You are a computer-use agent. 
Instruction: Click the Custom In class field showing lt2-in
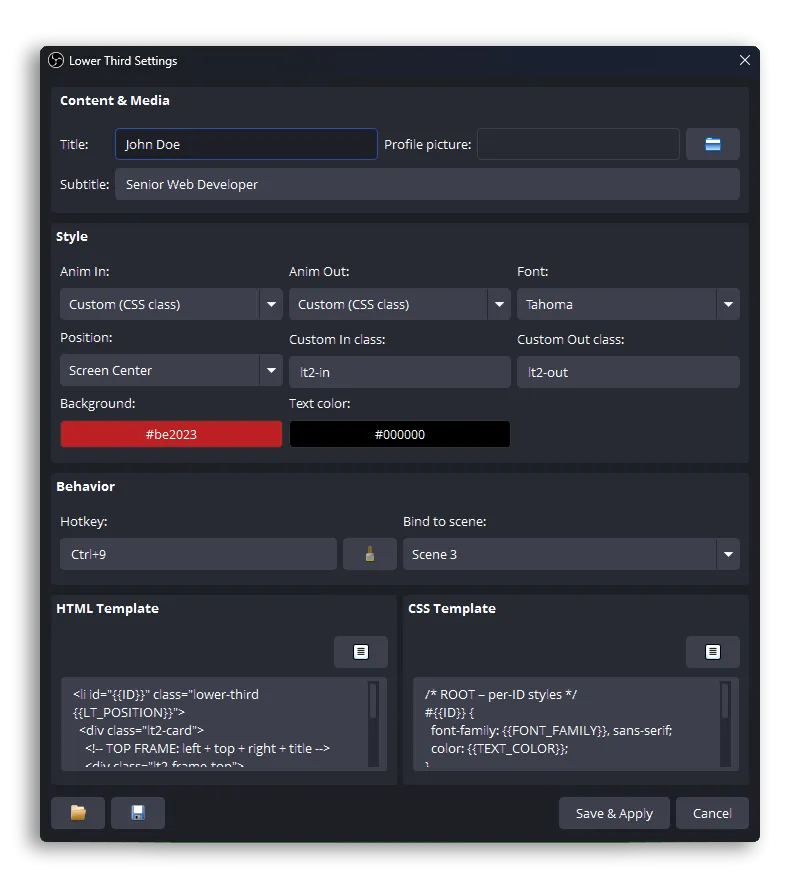click(x=399, y=371)
